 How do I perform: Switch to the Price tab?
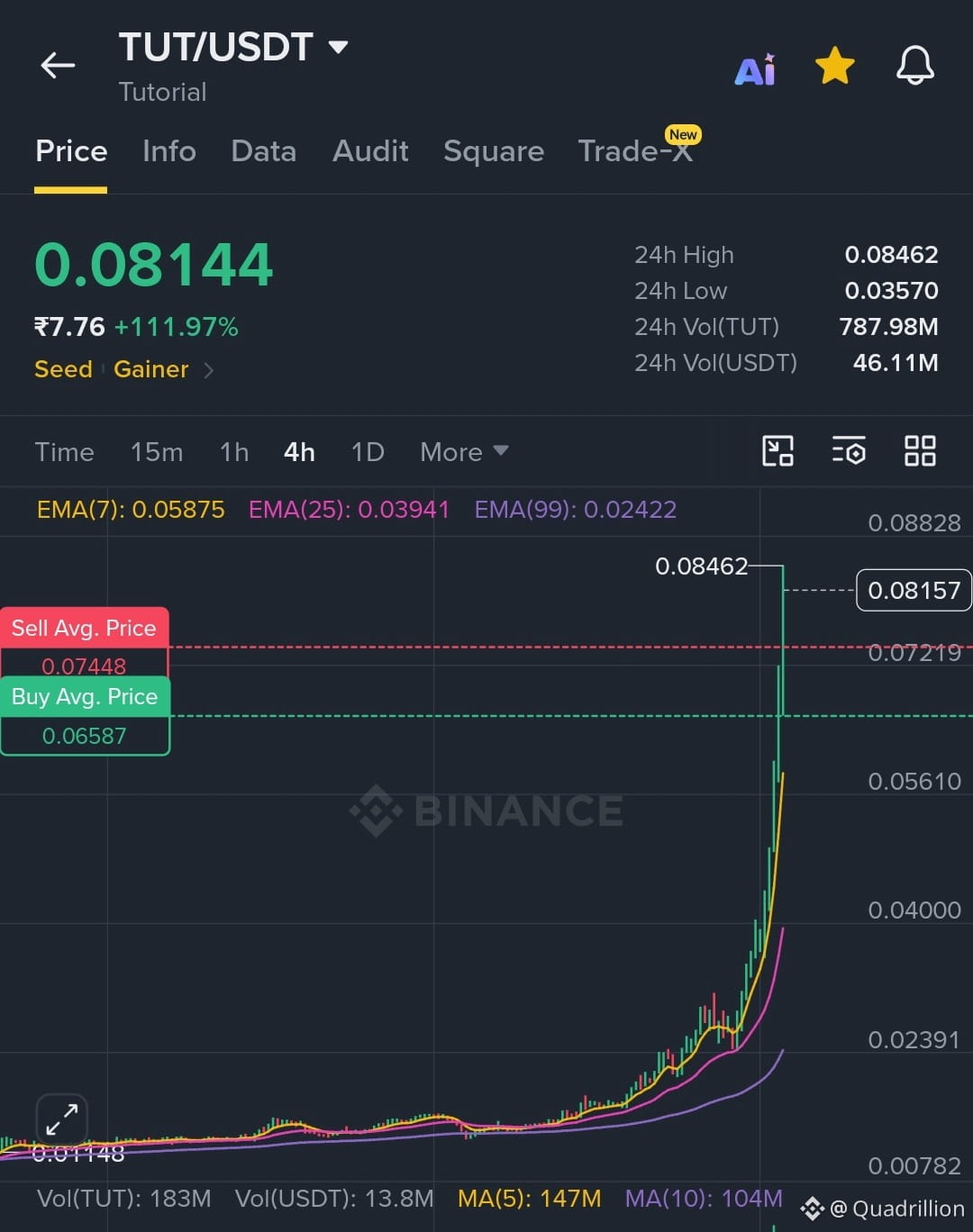tap(71, 150)
